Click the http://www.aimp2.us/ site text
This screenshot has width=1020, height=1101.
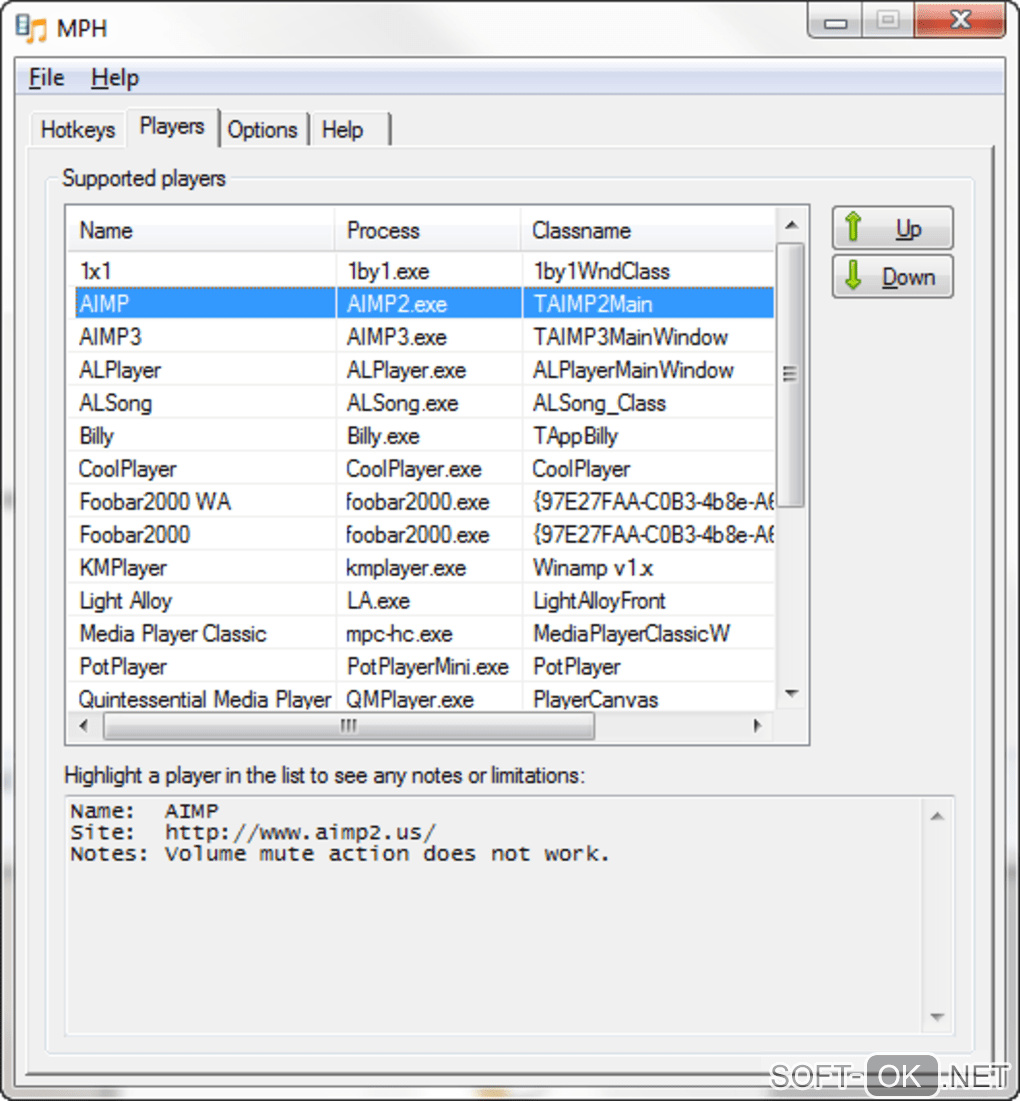pos(300,833)
